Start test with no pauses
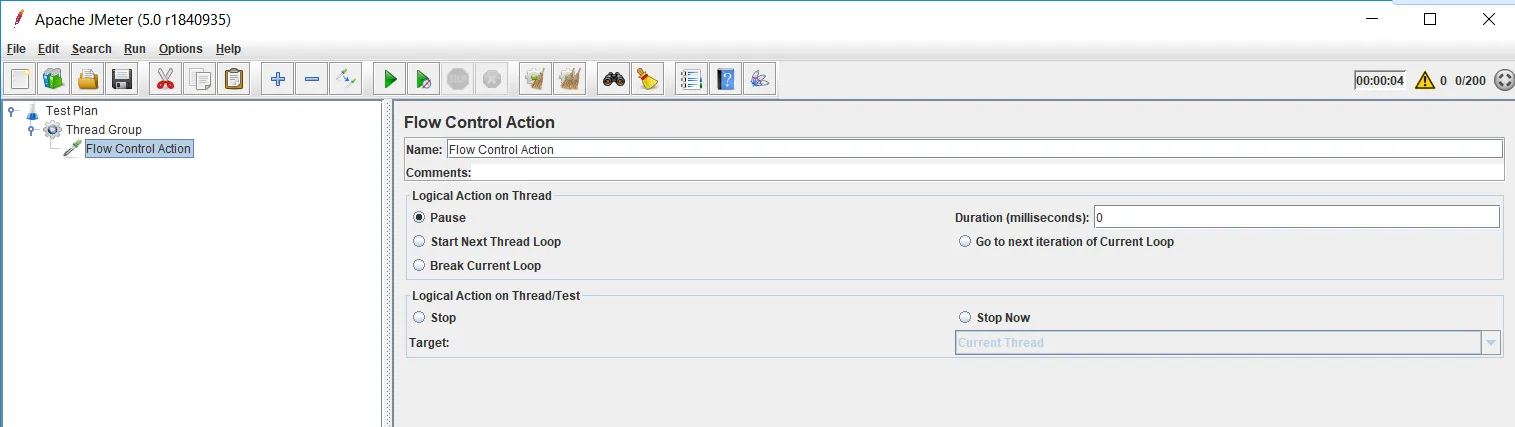The image size is (1515, 427). 423,78
